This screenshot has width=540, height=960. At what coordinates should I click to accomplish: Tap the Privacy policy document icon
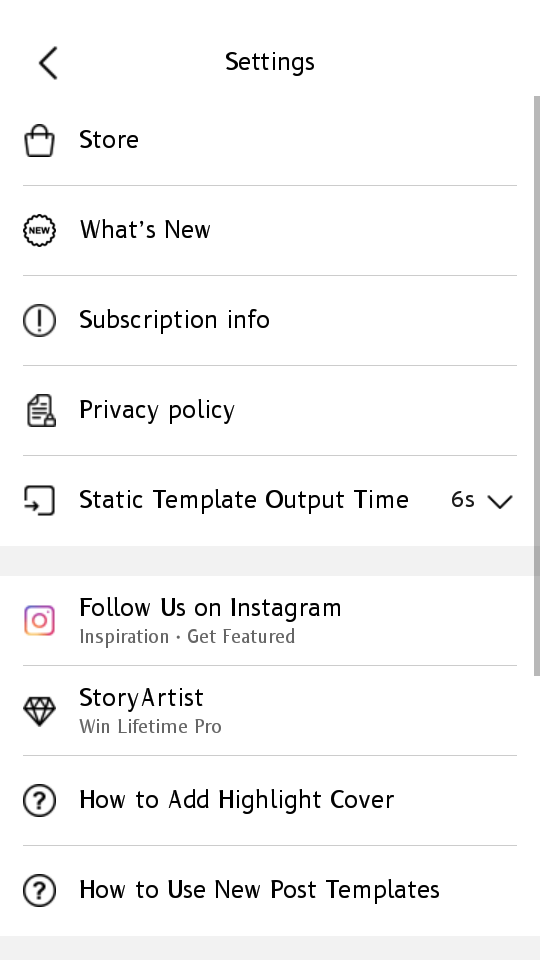tap(41, 410)
